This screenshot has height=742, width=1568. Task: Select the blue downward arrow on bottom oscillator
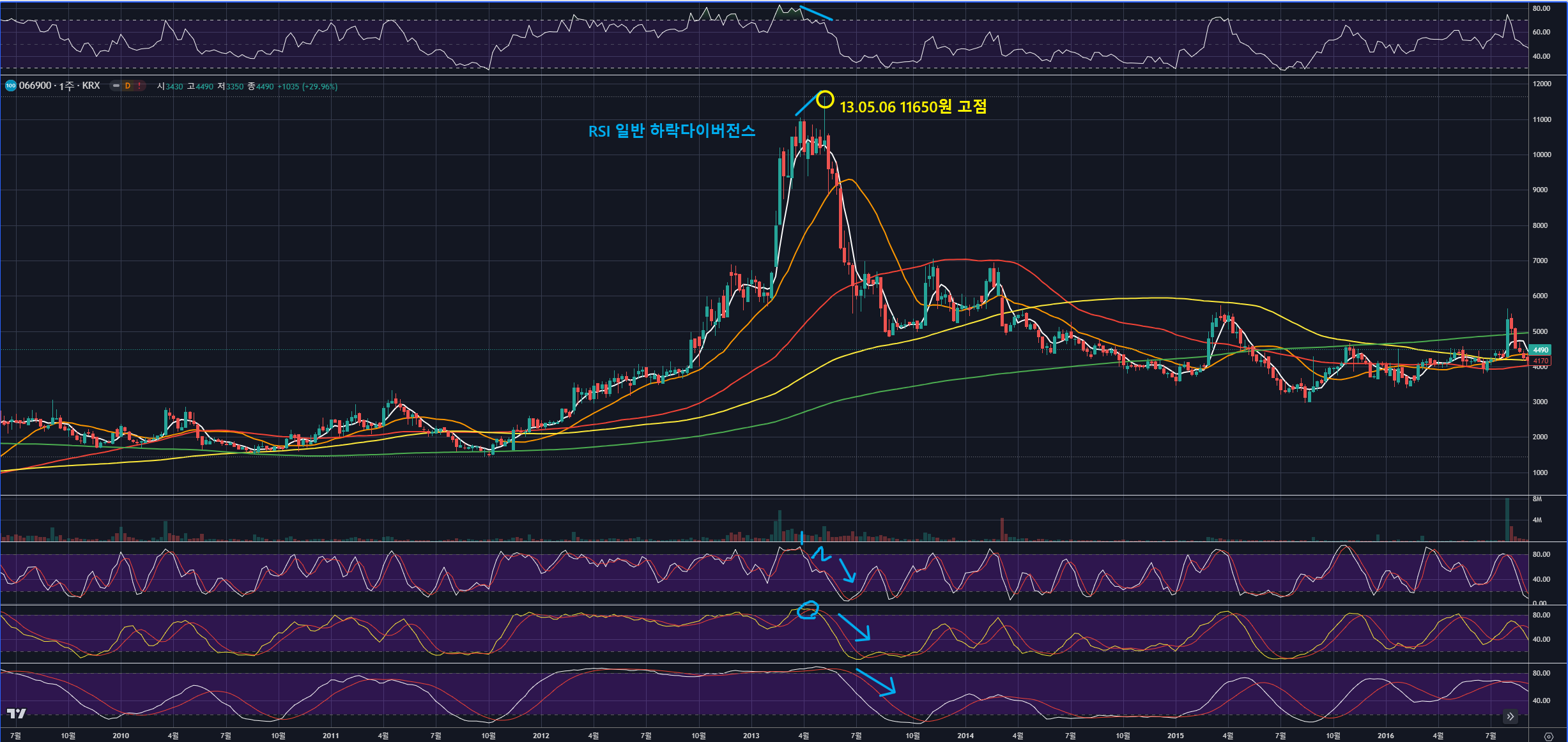pyautogui.click(x=875, y=681)
